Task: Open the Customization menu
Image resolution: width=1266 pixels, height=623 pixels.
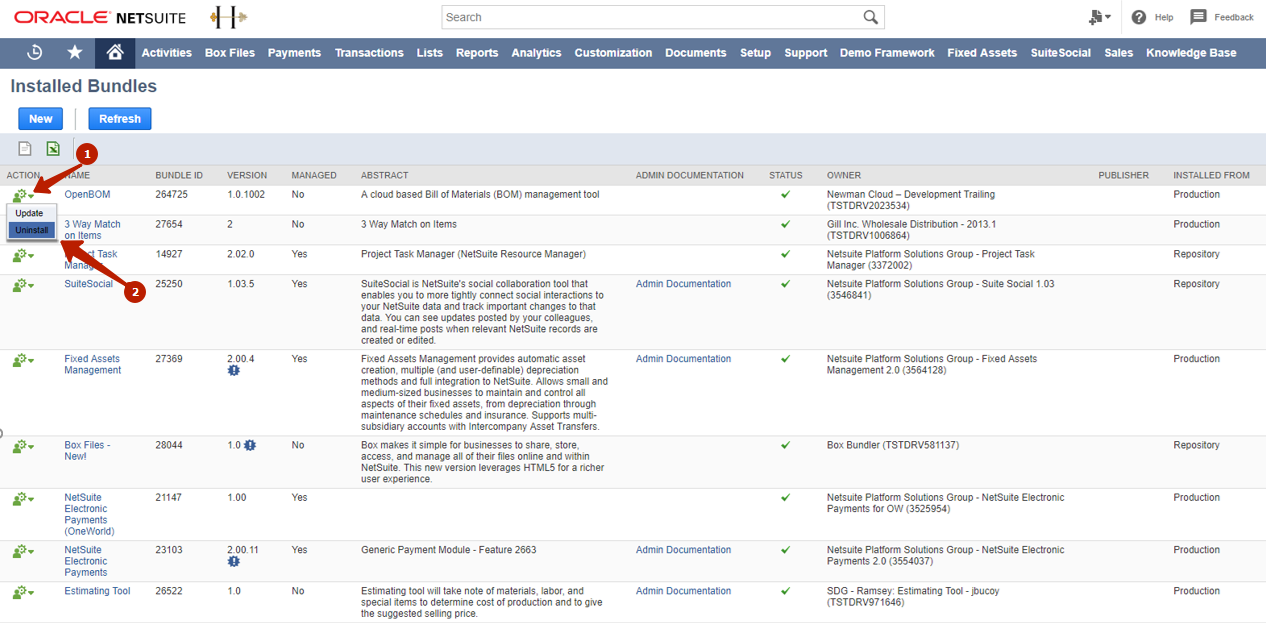Action: 613,53
